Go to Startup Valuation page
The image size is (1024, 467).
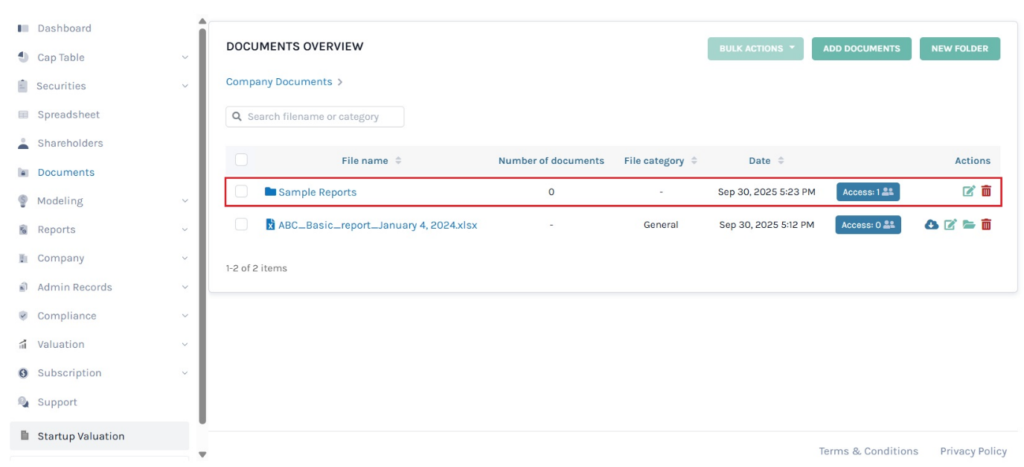(x=81, y=436)
